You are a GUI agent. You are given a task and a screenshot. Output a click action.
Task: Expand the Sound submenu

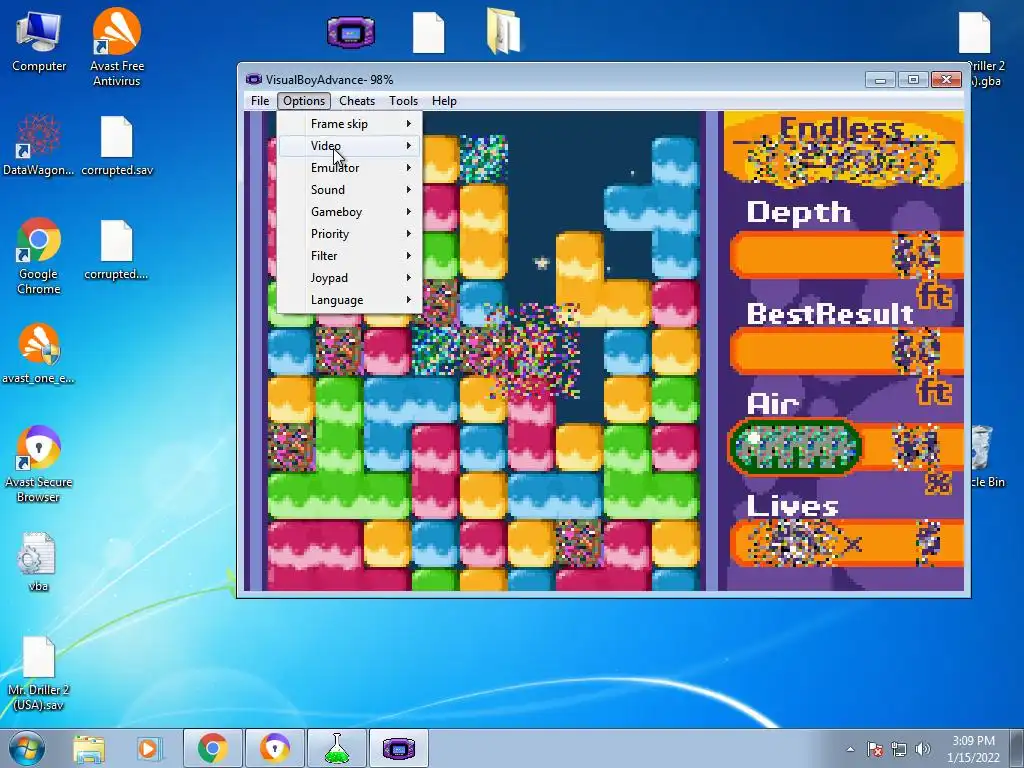(x=350, y=189)
